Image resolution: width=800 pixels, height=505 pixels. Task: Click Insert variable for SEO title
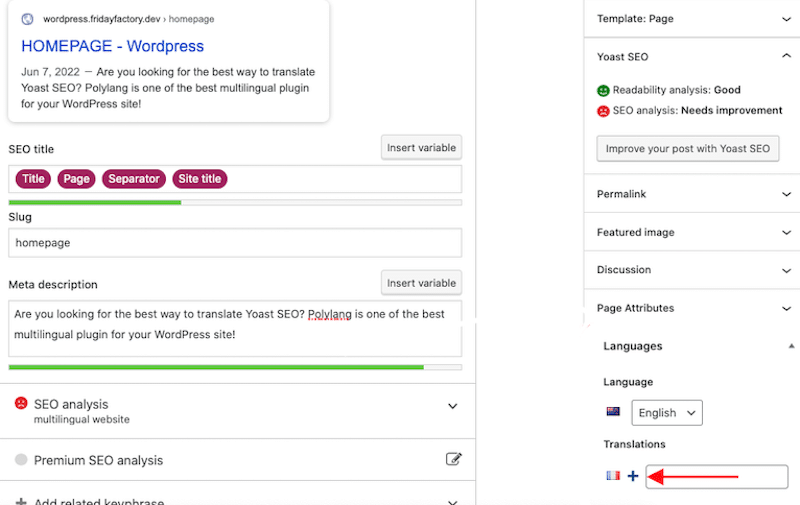421,147
